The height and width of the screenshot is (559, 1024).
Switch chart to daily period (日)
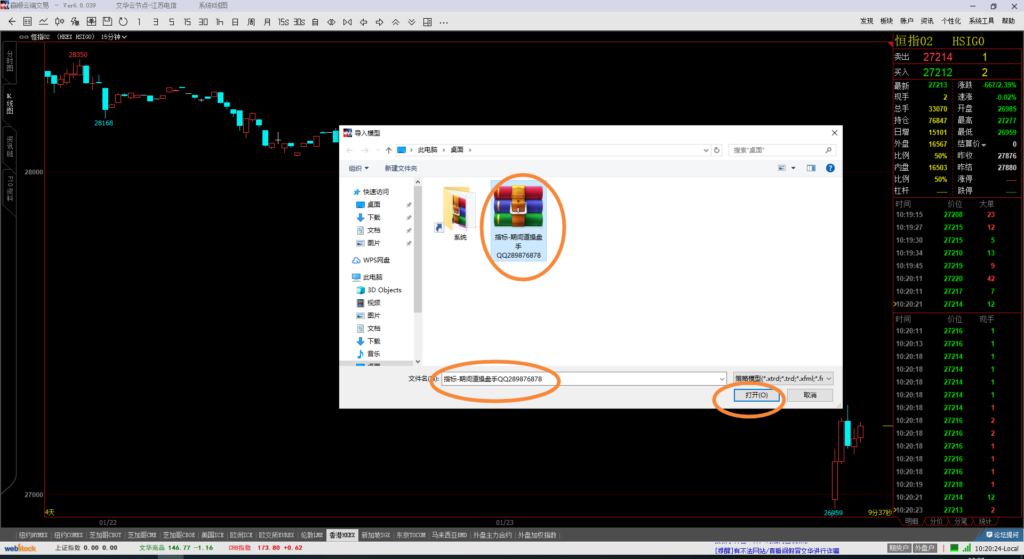click(235, 22)
